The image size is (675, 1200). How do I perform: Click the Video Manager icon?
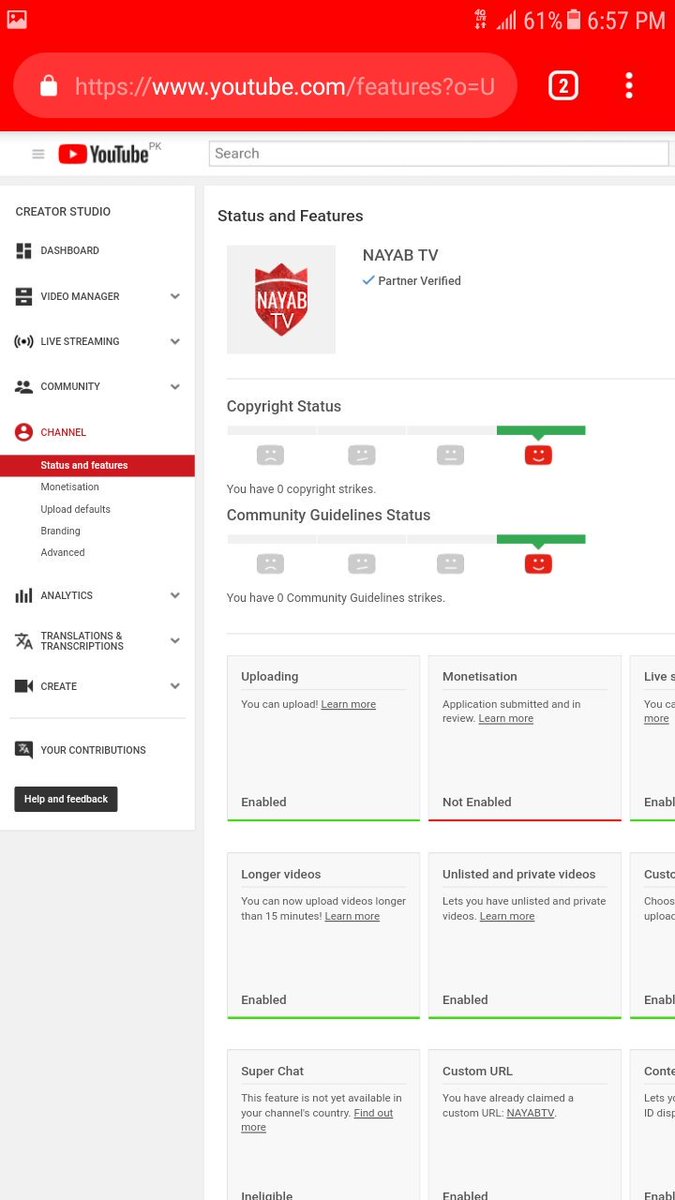click(24, 297)
